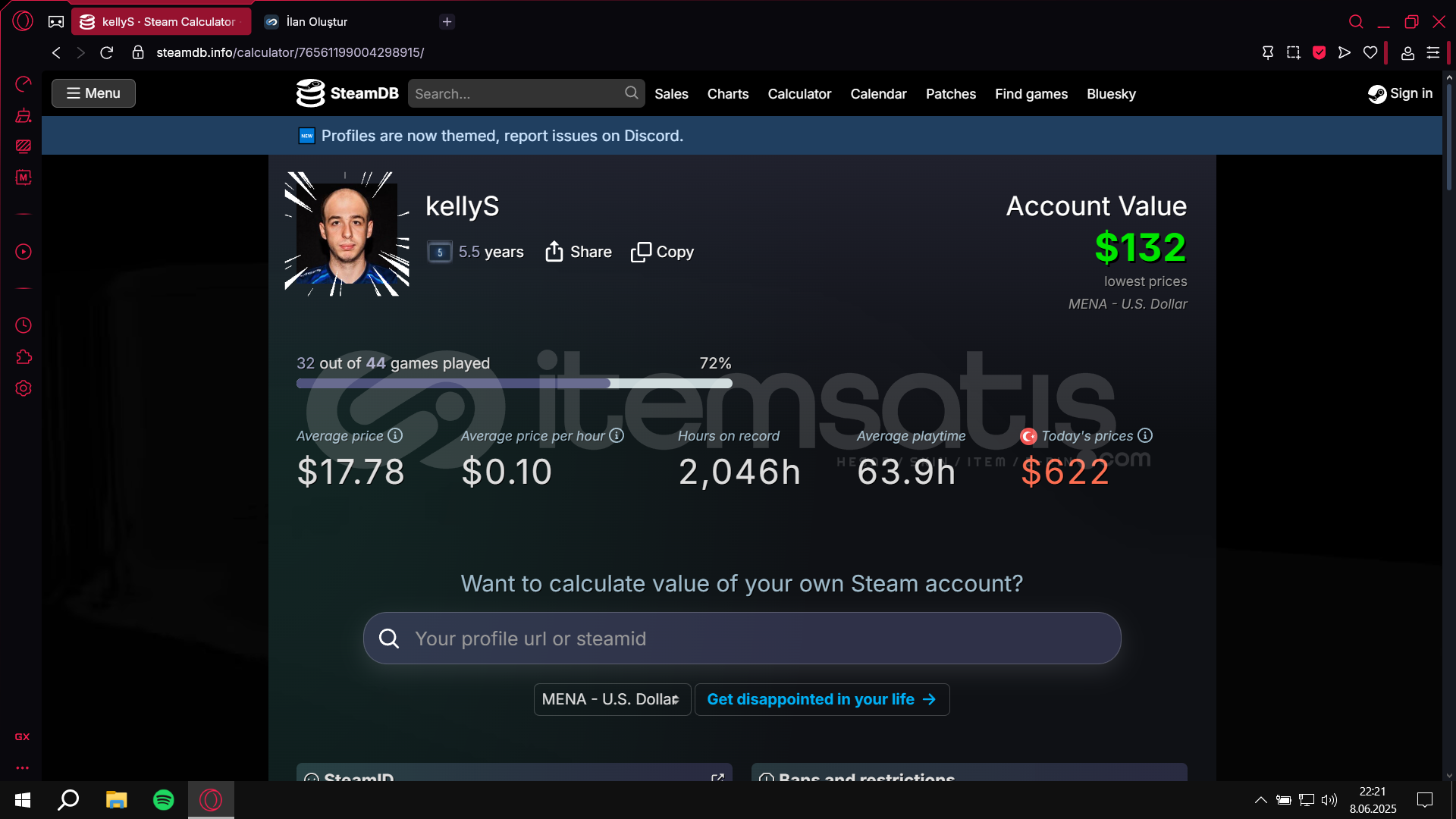
Task: Click info icon beside Today's prices
Action: pos(1145,435)
